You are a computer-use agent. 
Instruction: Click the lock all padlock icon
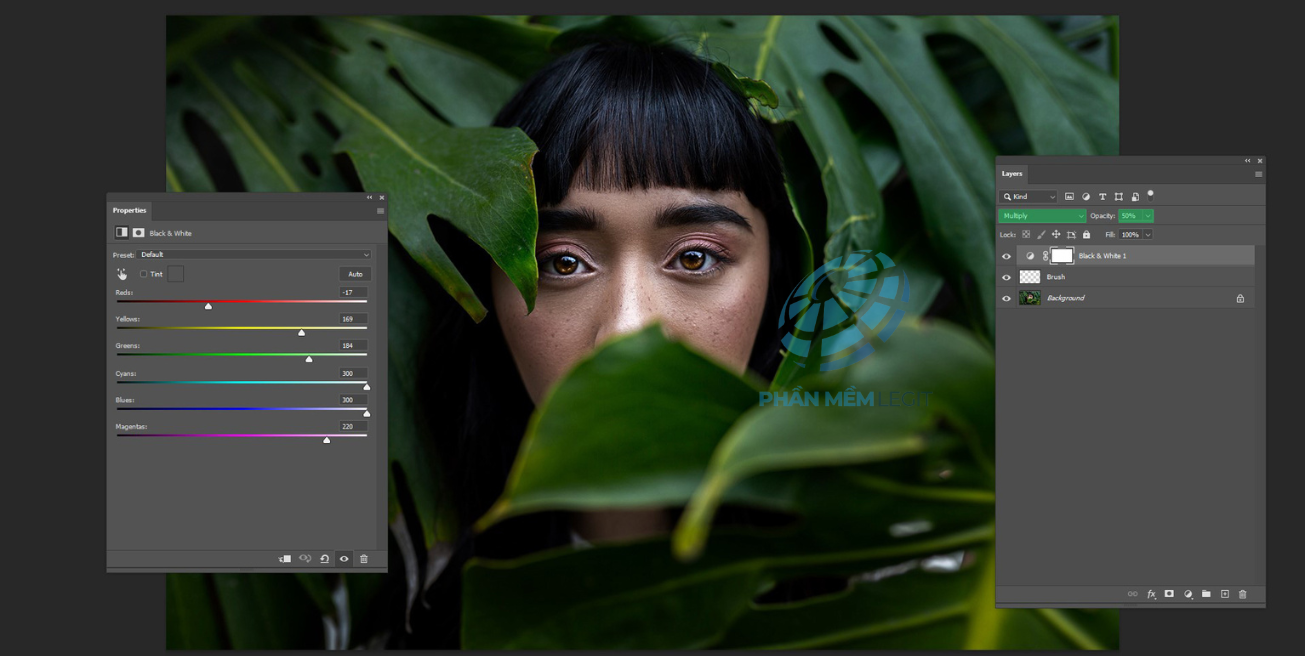pyautogui.click(x=1087, y=235)
